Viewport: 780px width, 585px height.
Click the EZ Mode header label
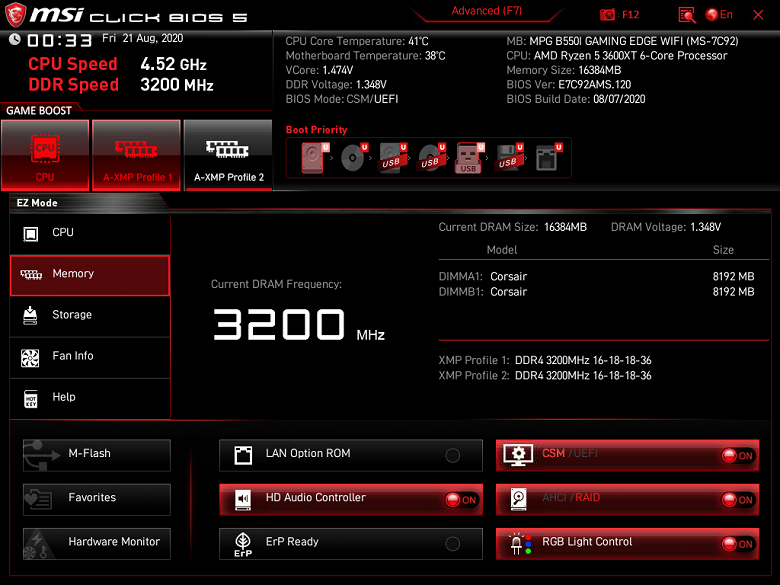[37, 203]
